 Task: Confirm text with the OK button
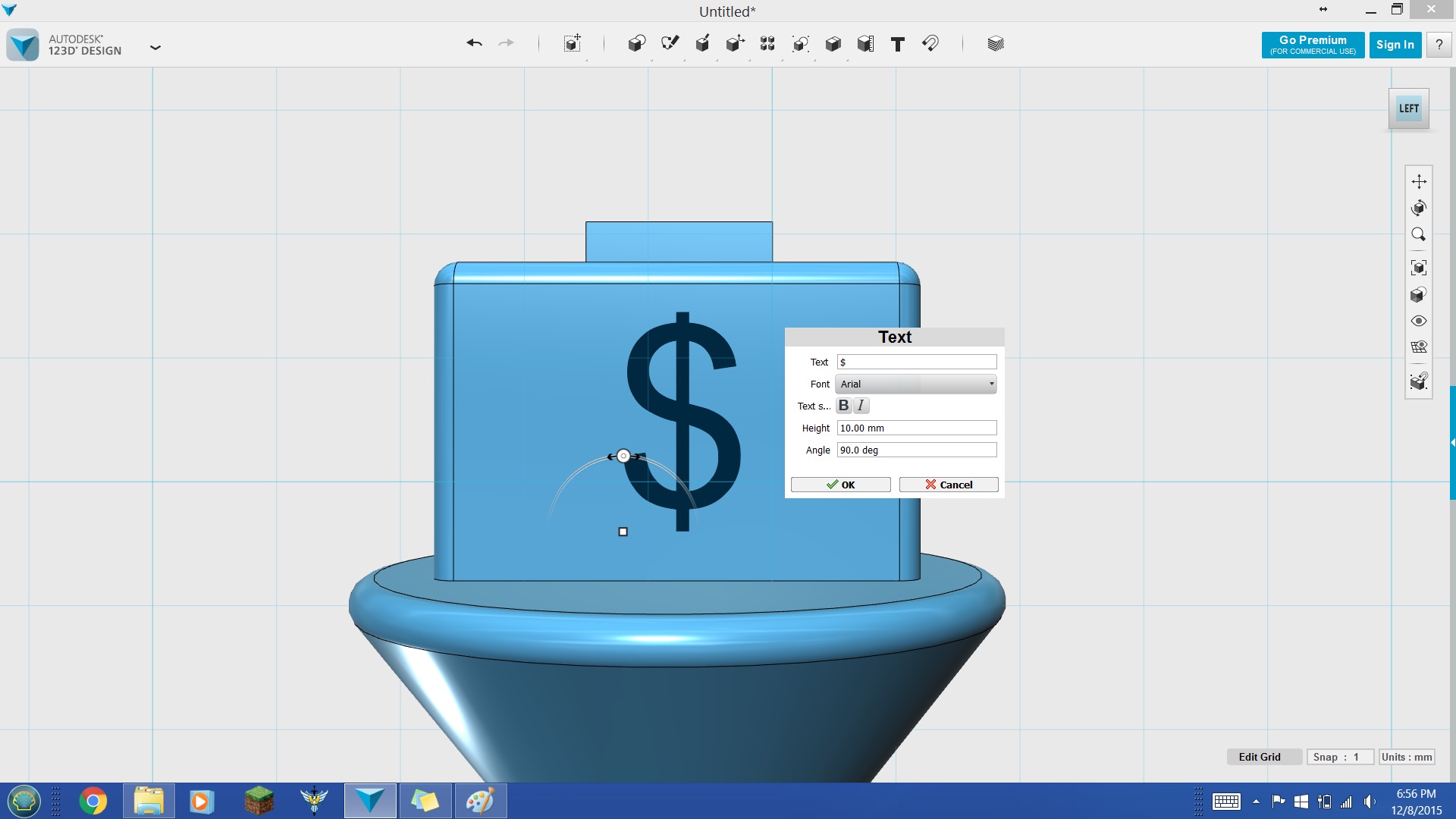(x=841, y=485)
